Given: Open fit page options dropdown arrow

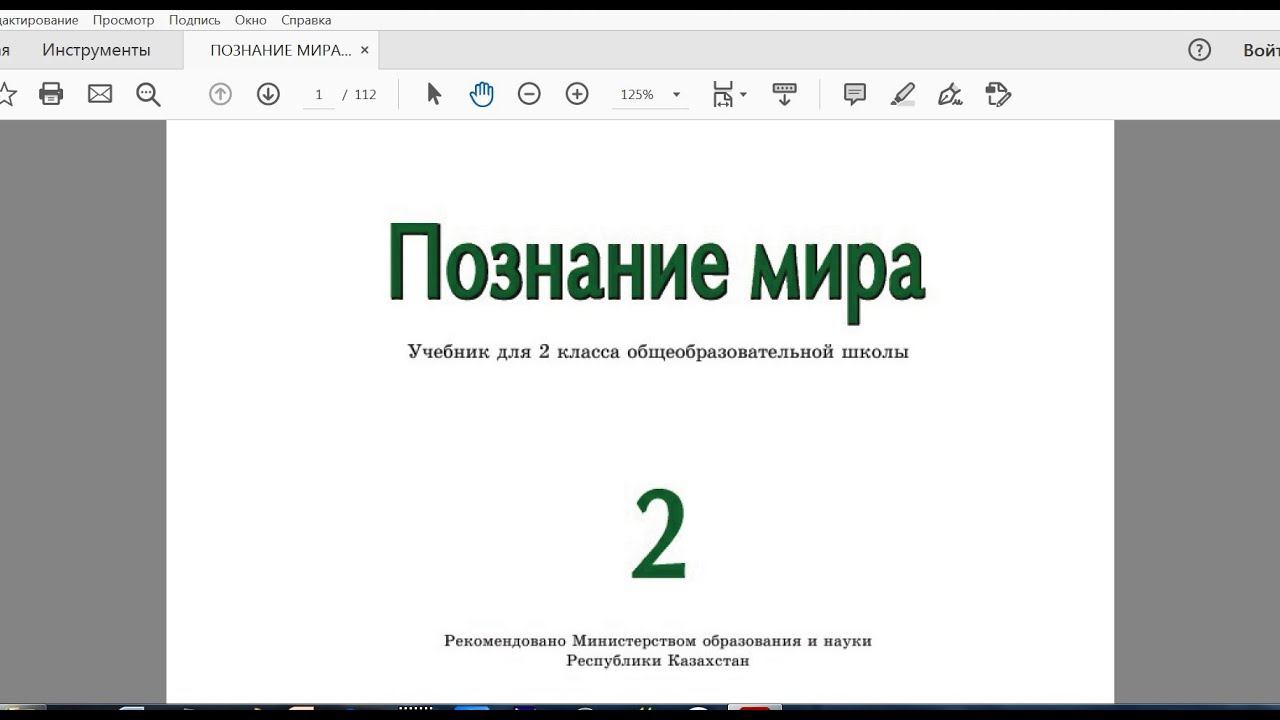Looking at the screenshot, I should click(x=743, y=95).
